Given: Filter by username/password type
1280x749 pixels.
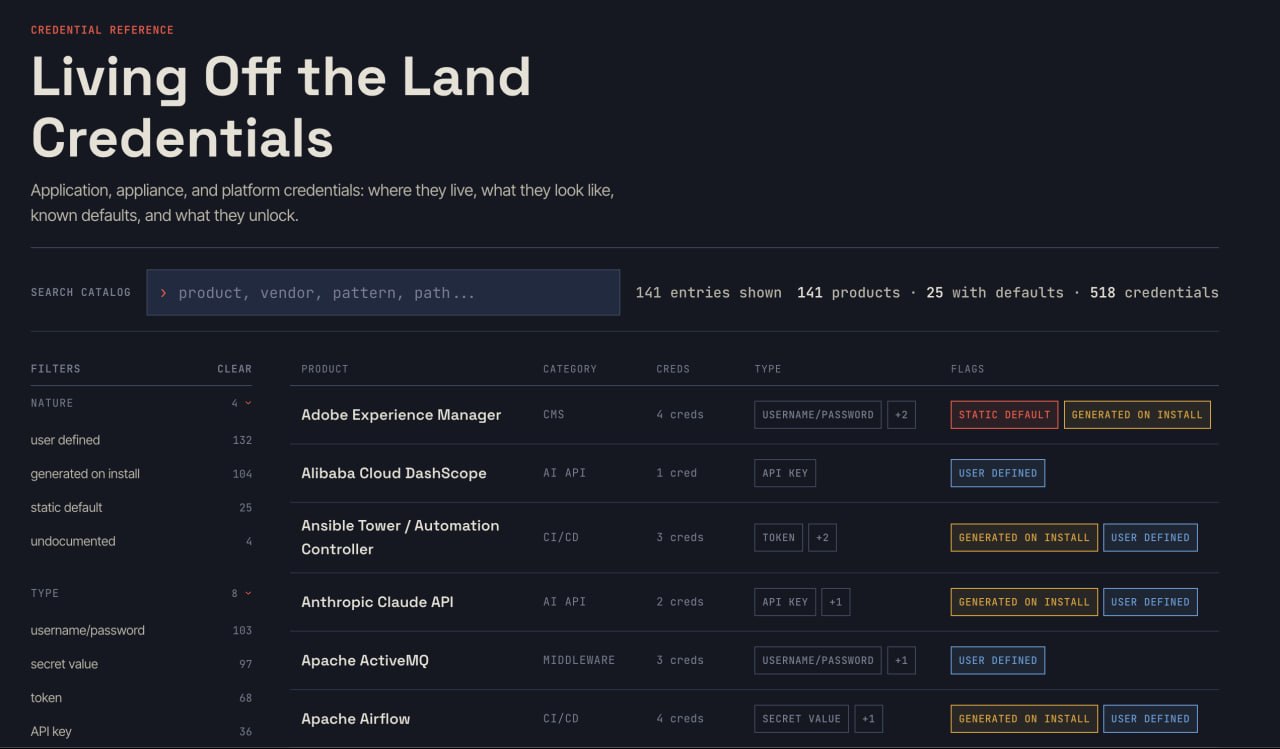Looking at the screenshot, I should 141,630.
